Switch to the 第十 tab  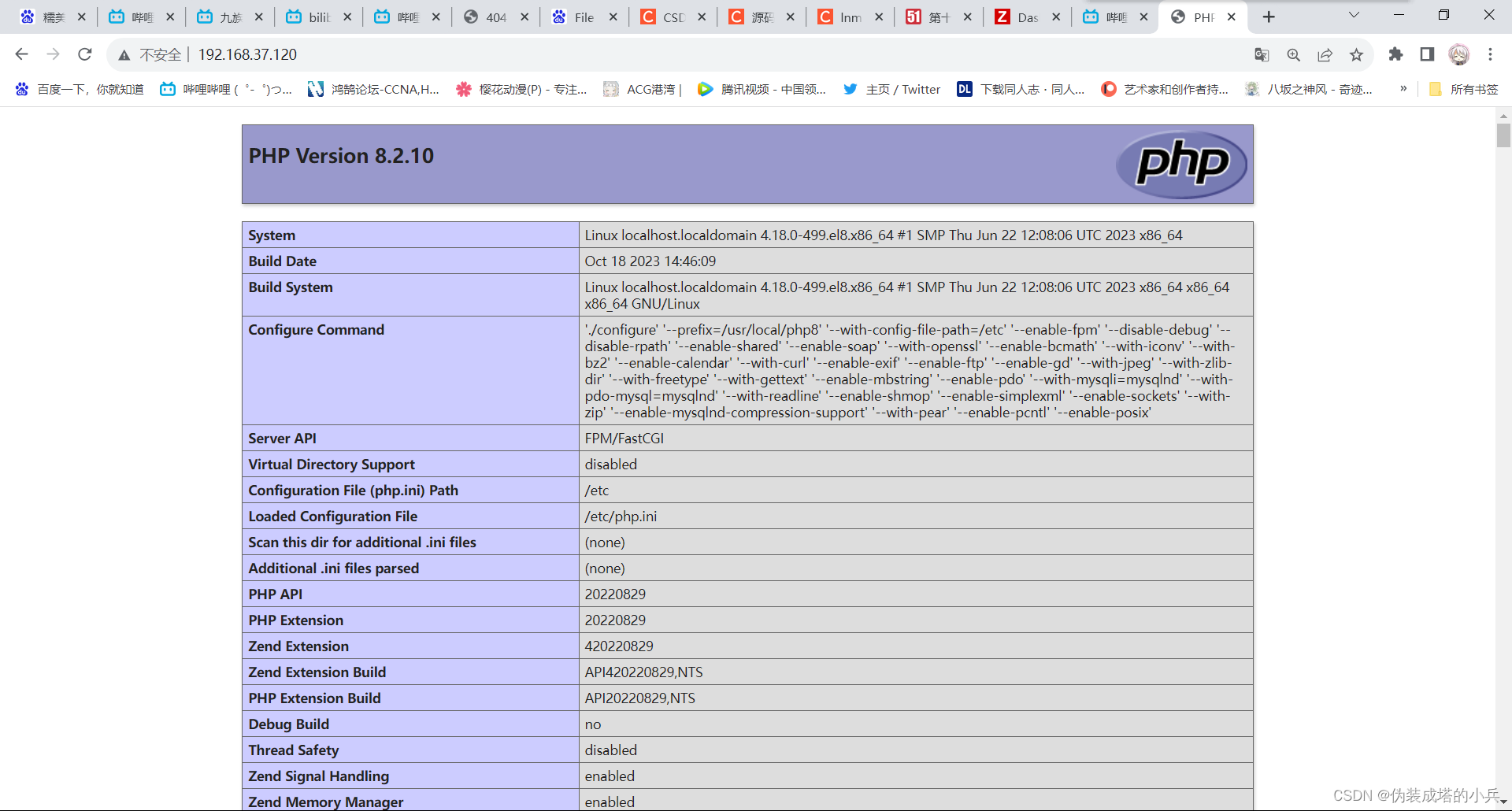click(939, 17)
